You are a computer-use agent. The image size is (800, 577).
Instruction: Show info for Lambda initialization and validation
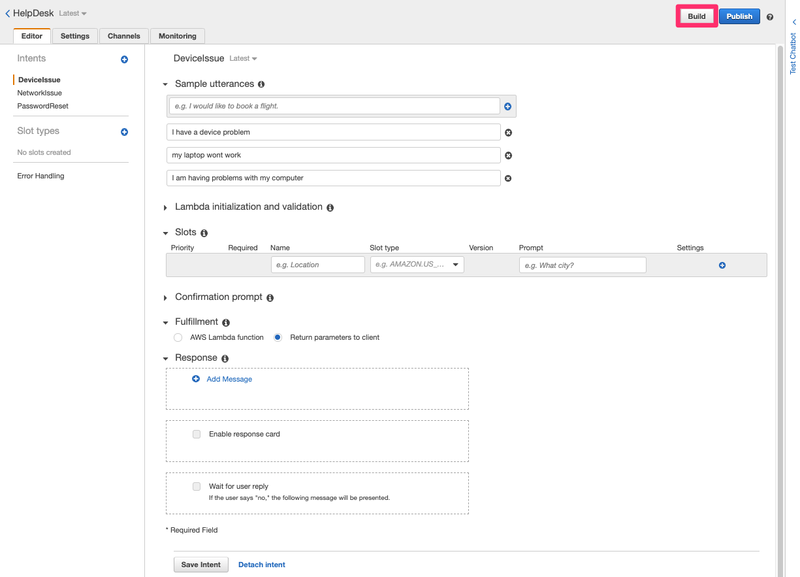[330, 208]
